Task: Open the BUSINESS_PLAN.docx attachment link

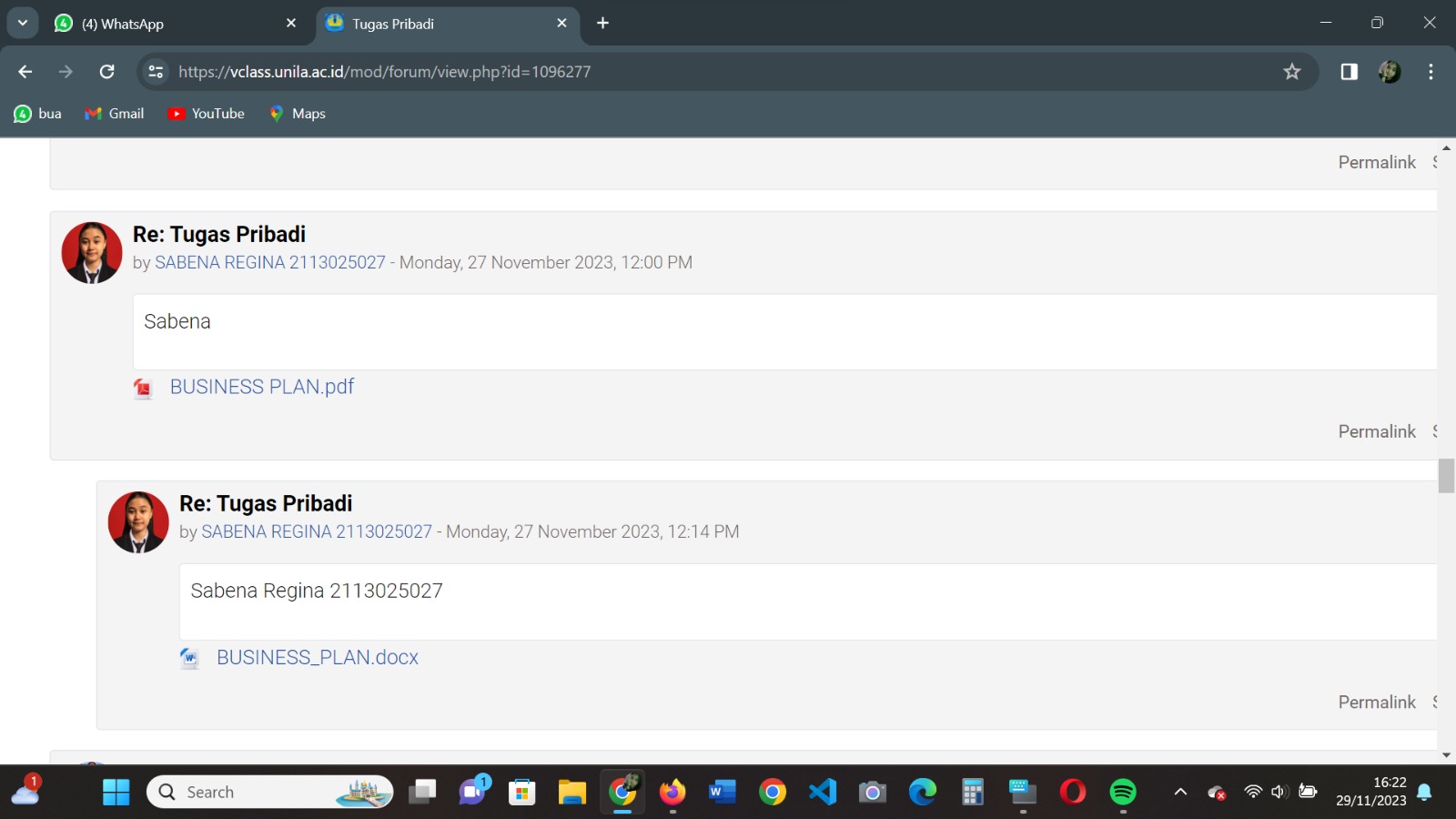Action: 318,657
